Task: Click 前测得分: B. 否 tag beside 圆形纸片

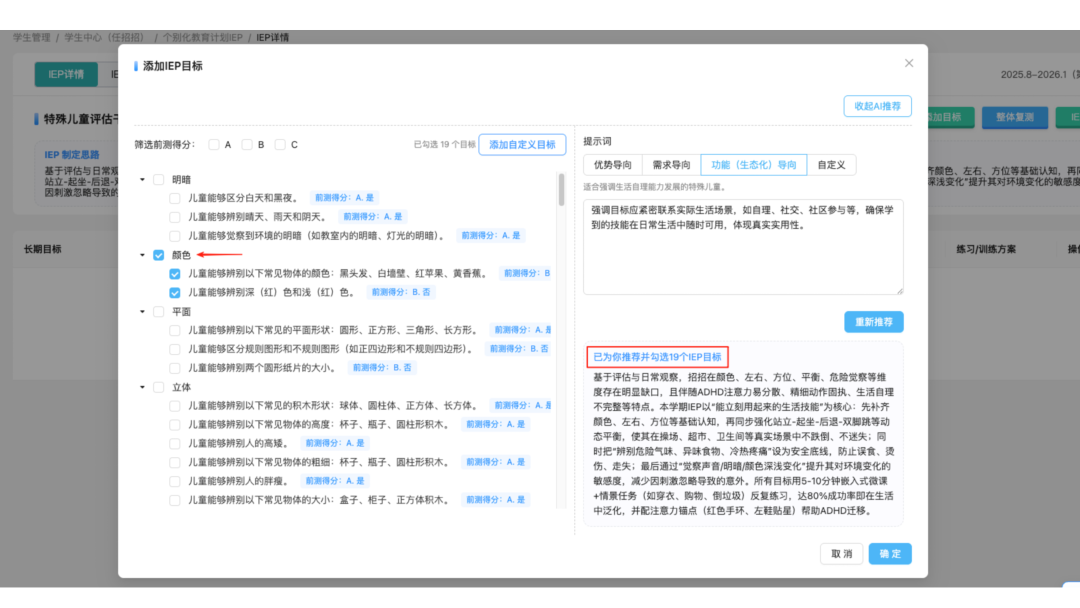Action: [382, 368]
